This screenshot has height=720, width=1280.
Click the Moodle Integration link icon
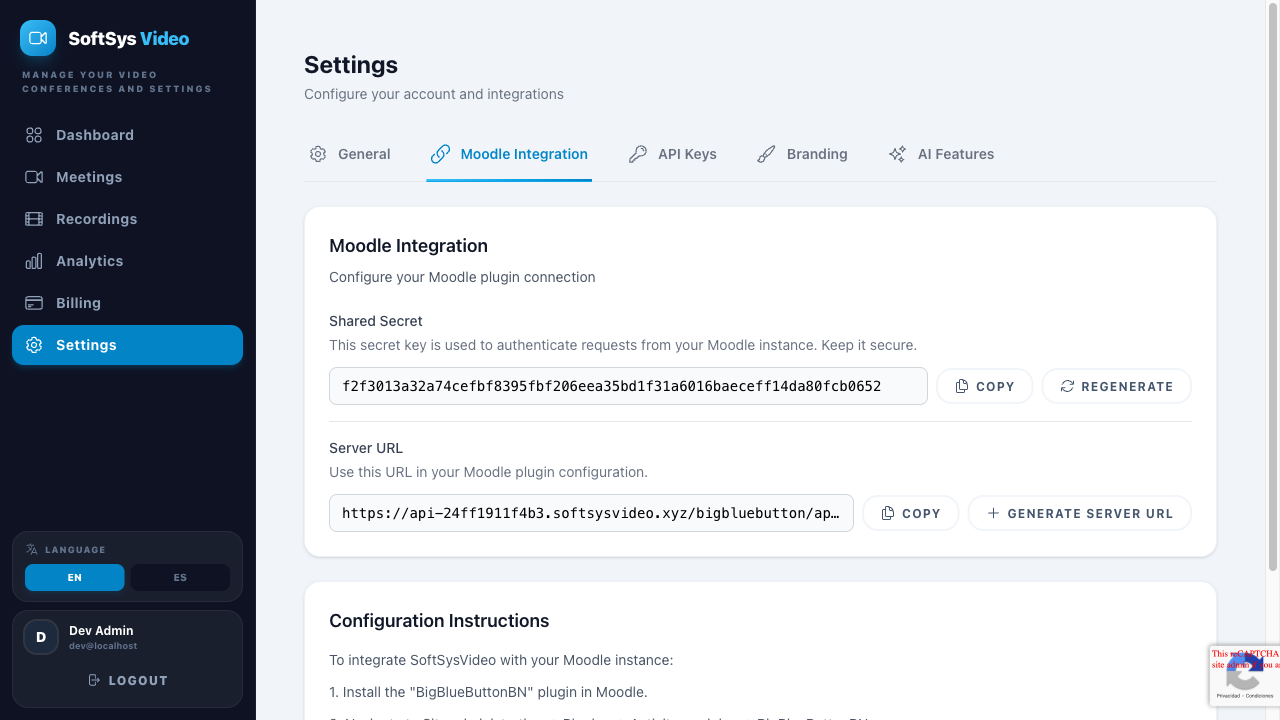coord(440,154)
